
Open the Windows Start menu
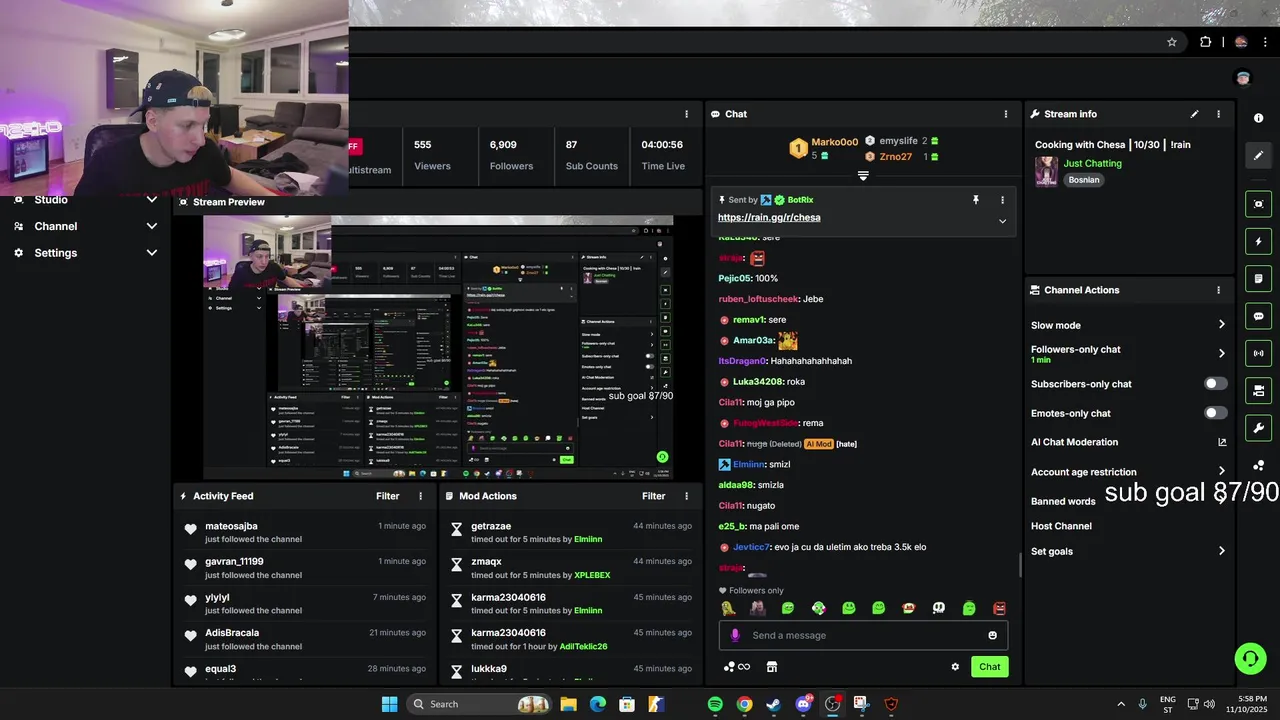(x=389, y=704)
